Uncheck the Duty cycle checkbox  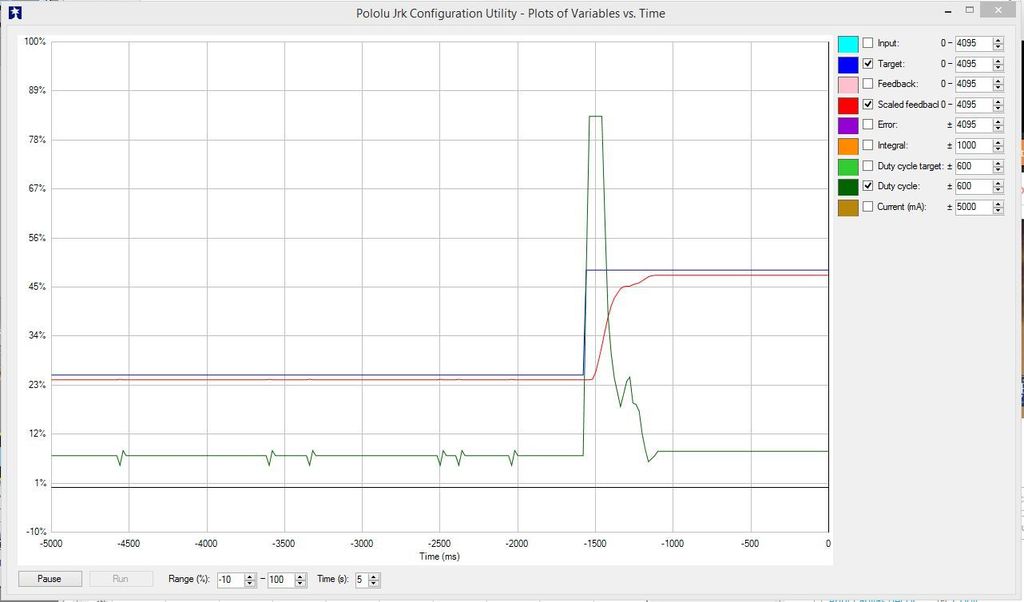pos(868,186)
